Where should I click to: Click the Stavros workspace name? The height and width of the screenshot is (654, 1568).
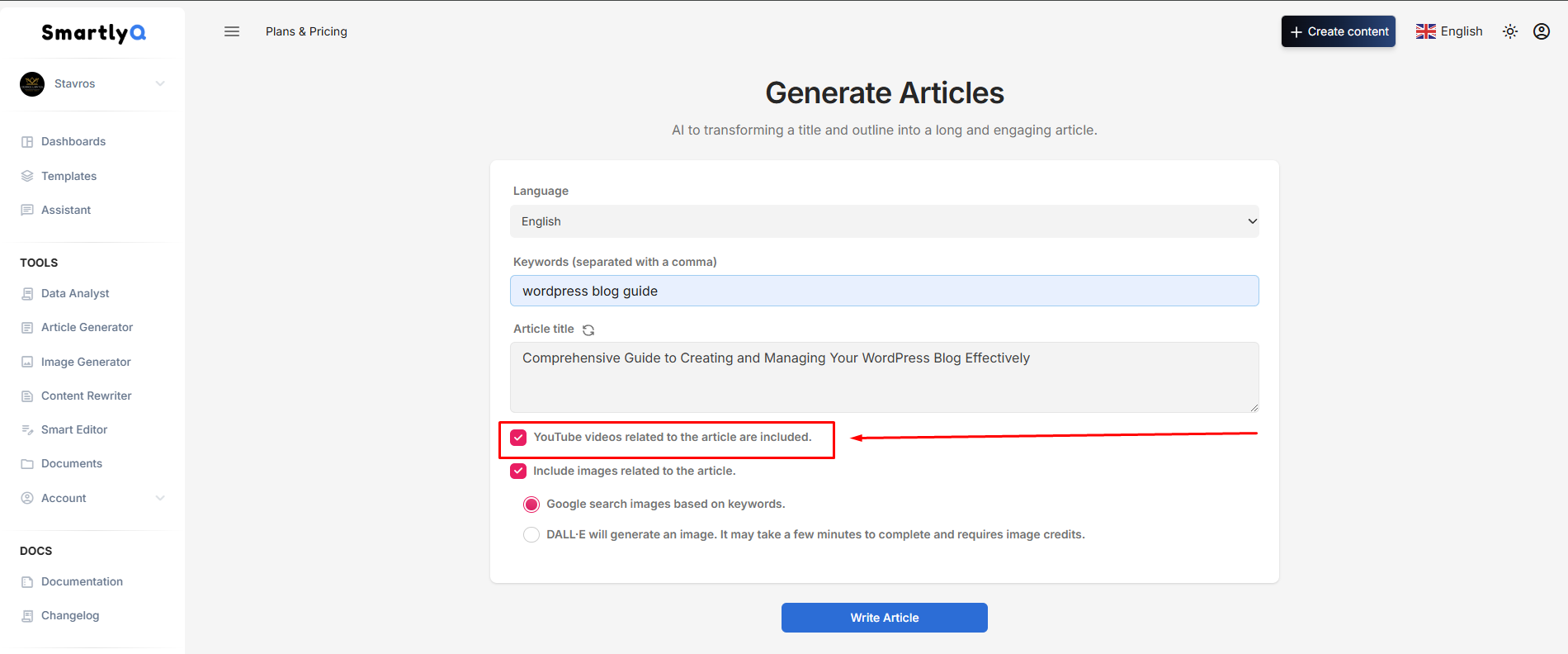point(75,83)
